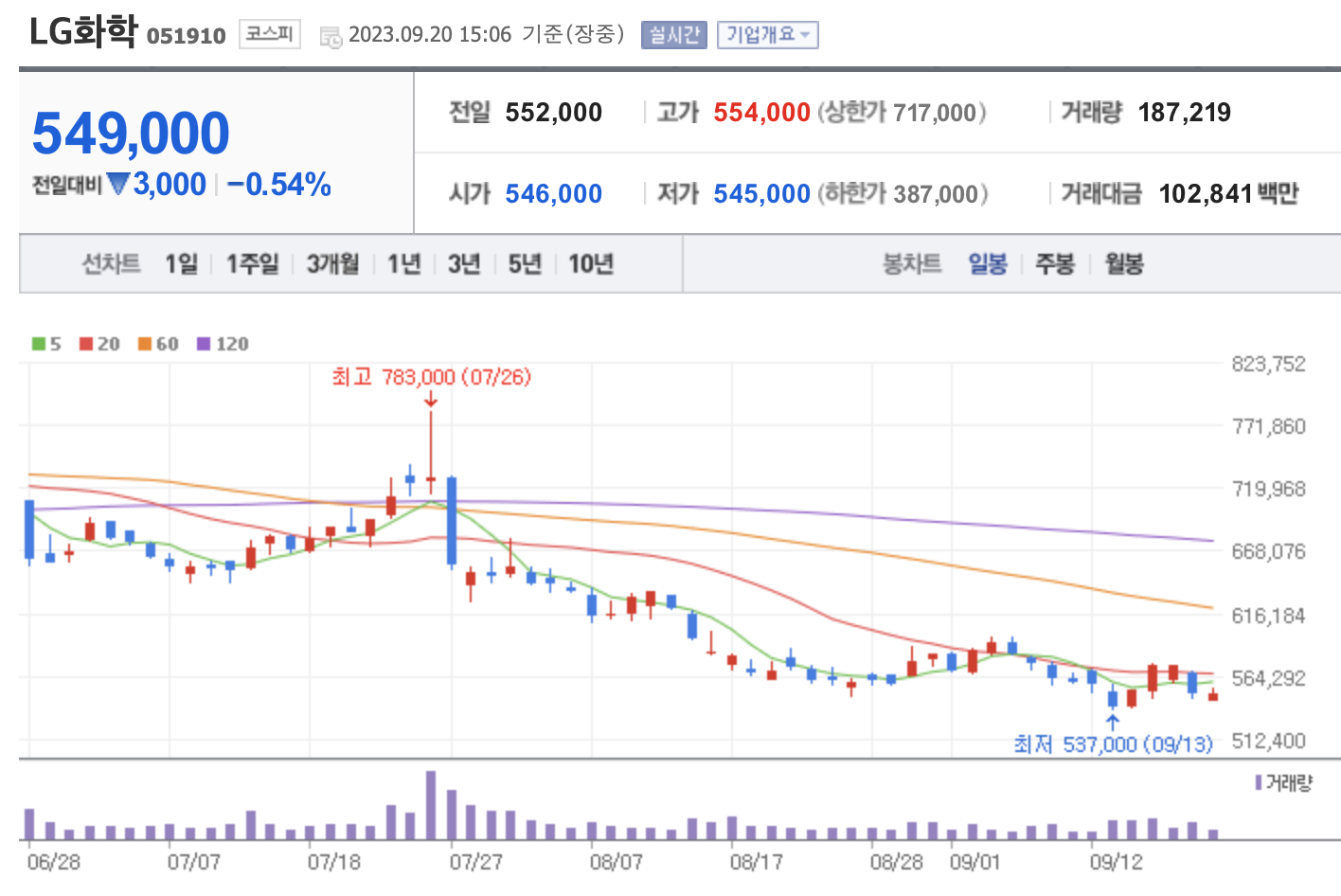Click the trading value 102,841 백만
Image resolution: width=1341 pixels, height=896 pixels.
(x=1229, y=194)
